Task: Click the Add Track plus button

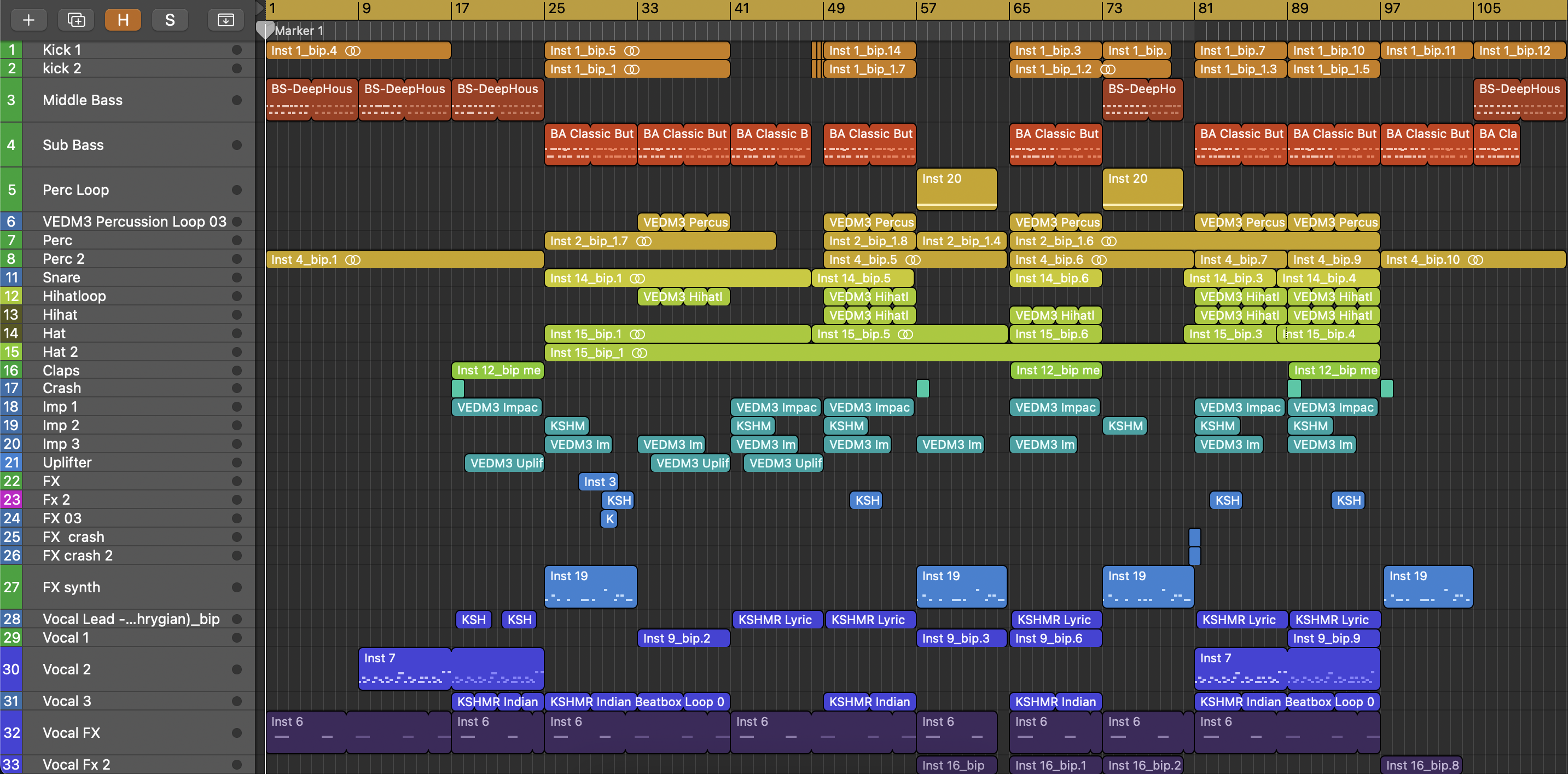Action: [x=28, y=20]
